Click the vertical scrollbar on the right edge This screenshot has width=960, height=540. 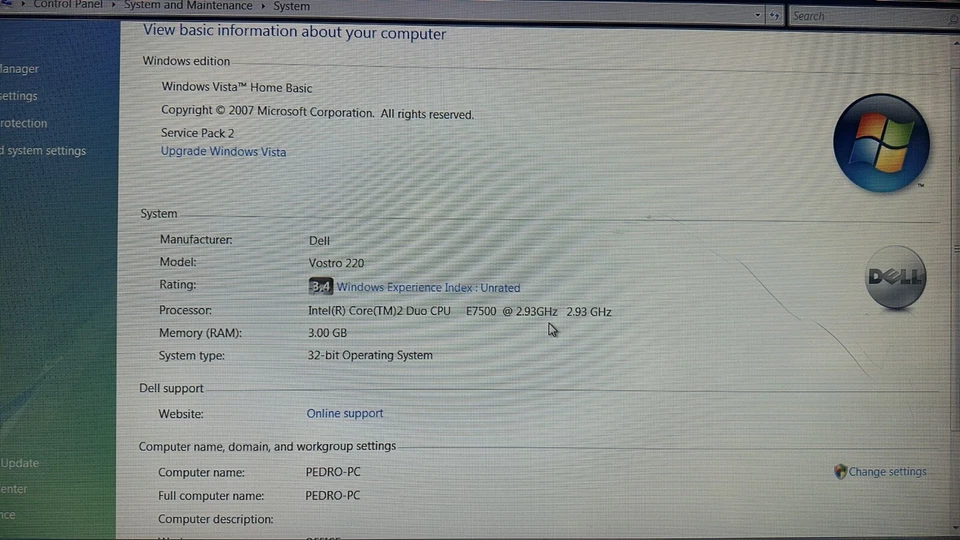point(956,248)
